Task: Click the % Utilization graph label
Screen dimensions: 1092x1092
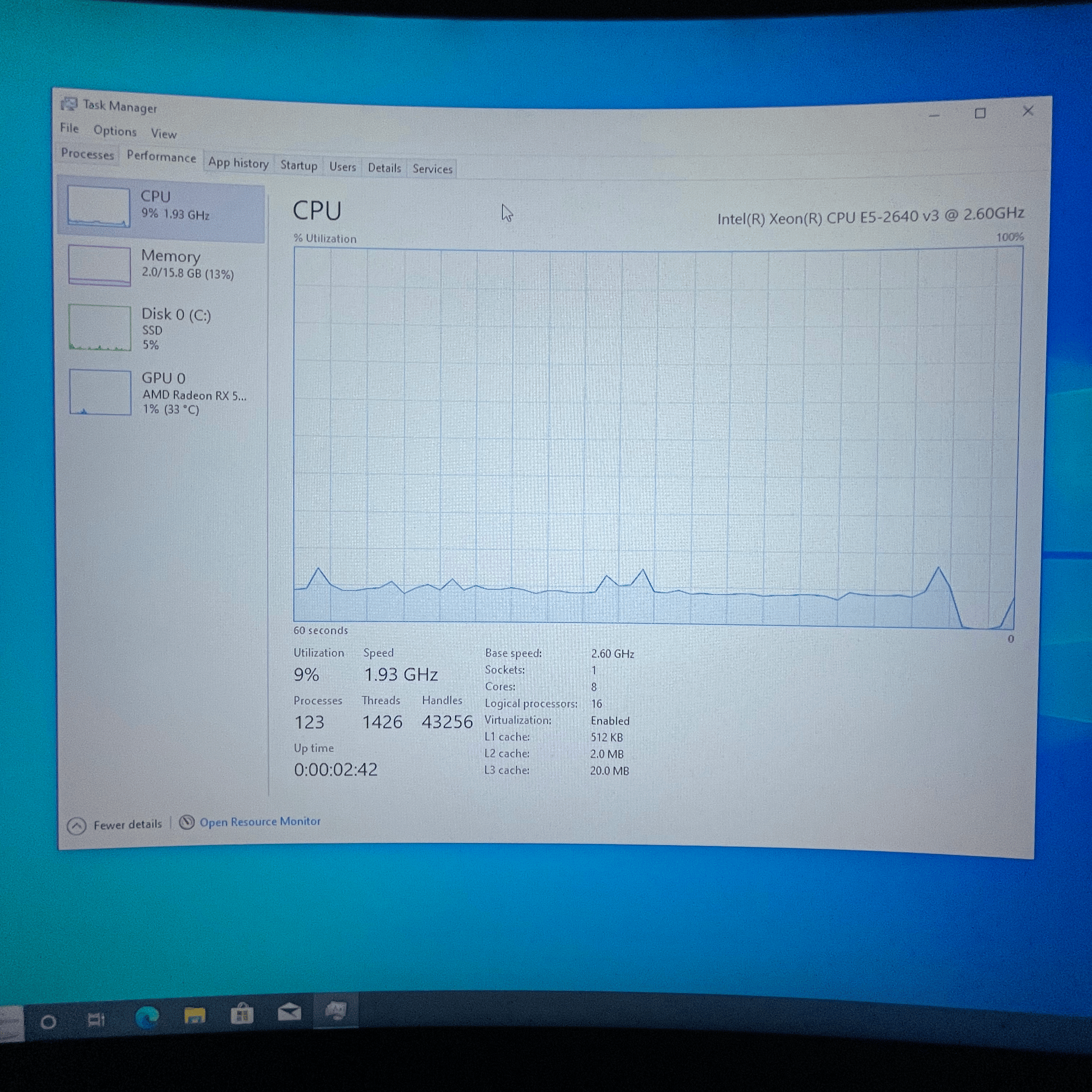Action: click(325, 238)
